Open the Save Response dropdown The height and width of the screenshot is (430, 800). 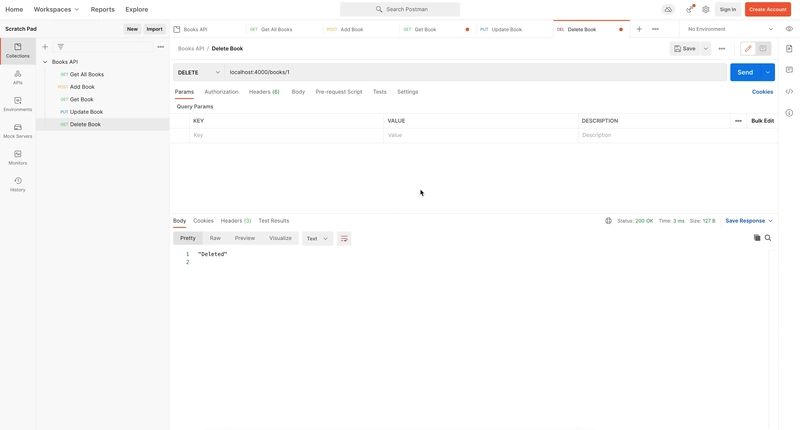[749, 221]
